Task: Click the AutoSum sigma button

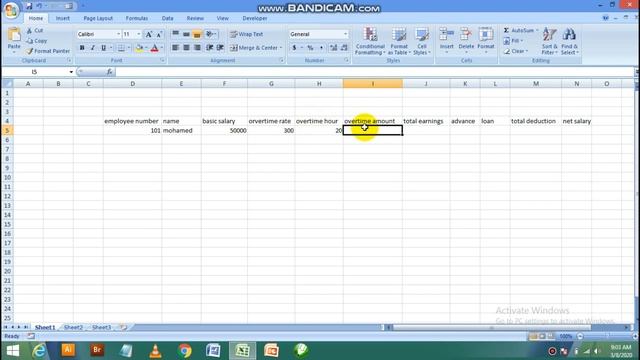Action: 507,31
